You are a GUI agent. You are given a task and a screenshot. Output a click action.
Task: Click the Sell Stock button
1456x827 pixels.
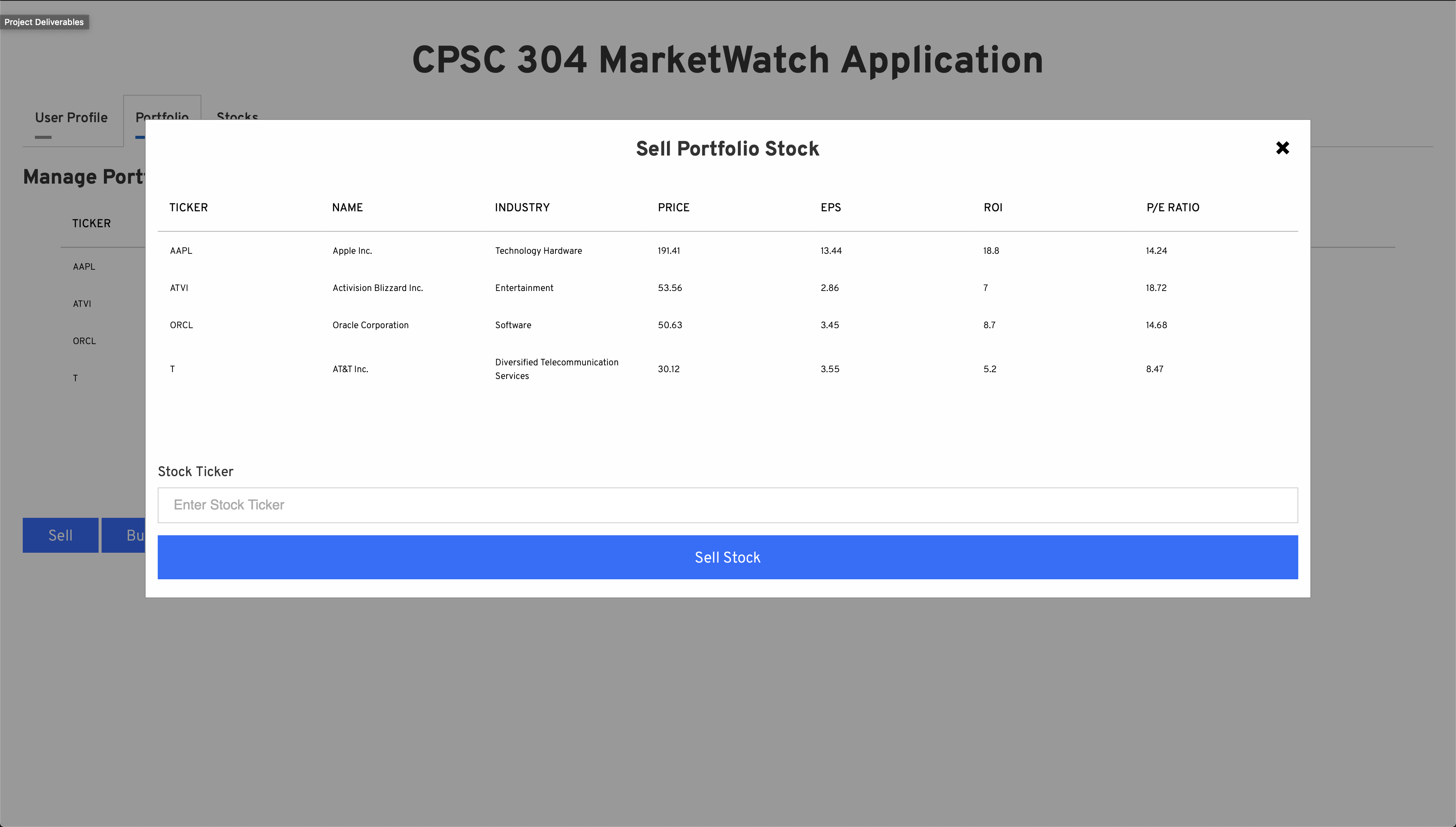pyautogui.click(x=727, y=557)
